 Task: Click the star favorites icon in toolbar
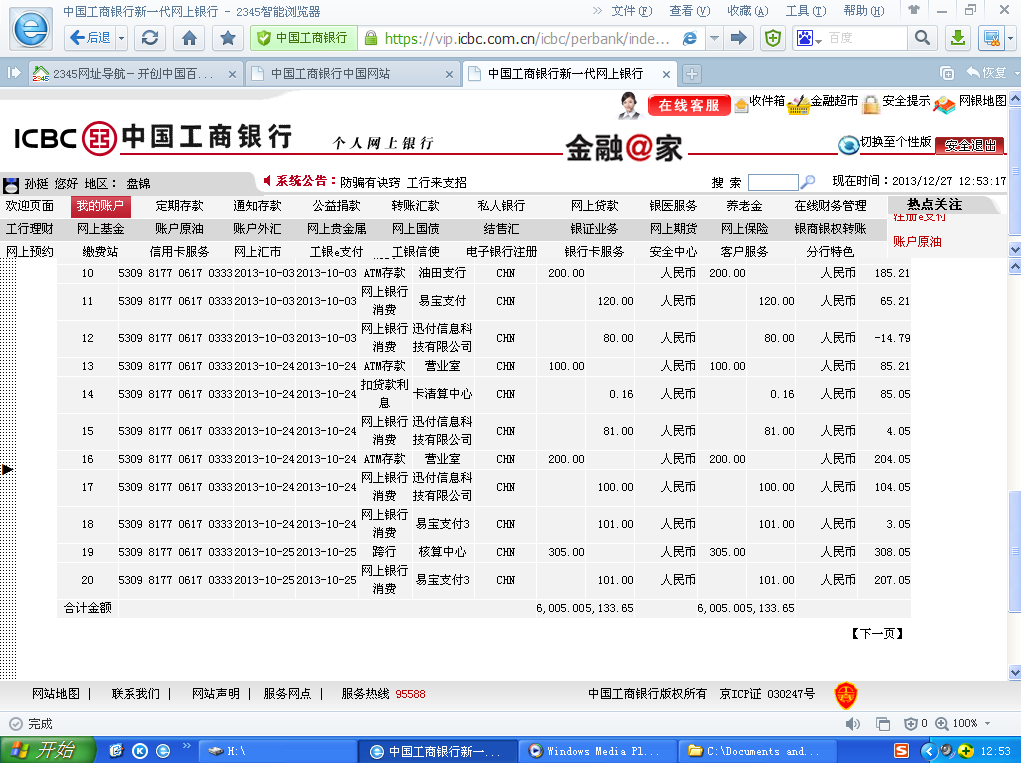(x=227, y=38)
